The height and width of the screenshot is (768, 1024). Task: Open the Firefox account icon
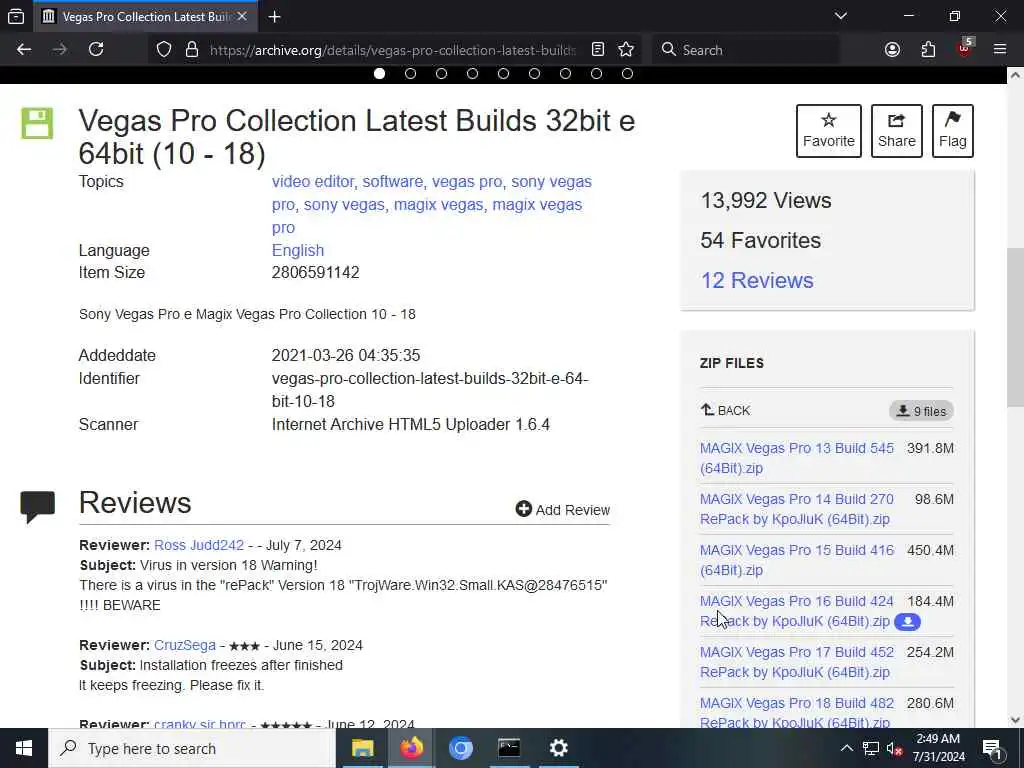click(892, 50)
